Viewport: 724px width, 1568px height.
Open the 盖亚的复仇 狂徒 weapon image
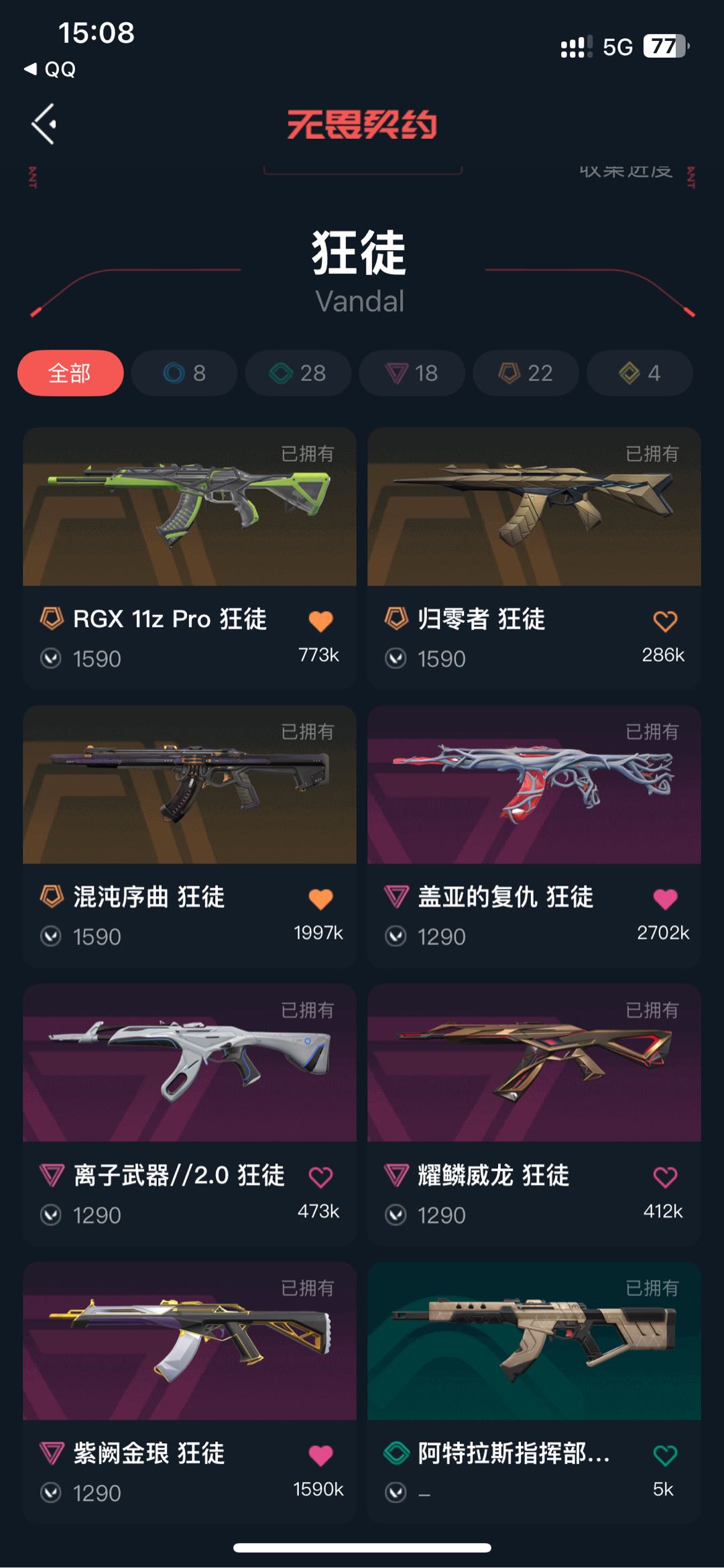pos(534,784)
